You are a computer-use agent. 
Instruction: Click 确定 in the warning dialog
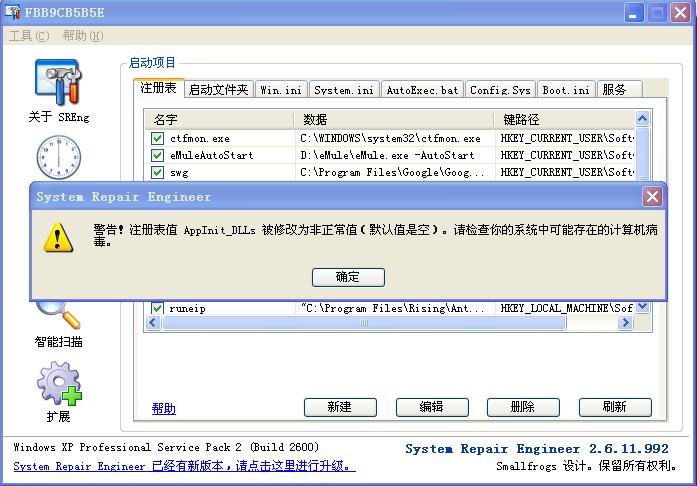pos(348,277)
